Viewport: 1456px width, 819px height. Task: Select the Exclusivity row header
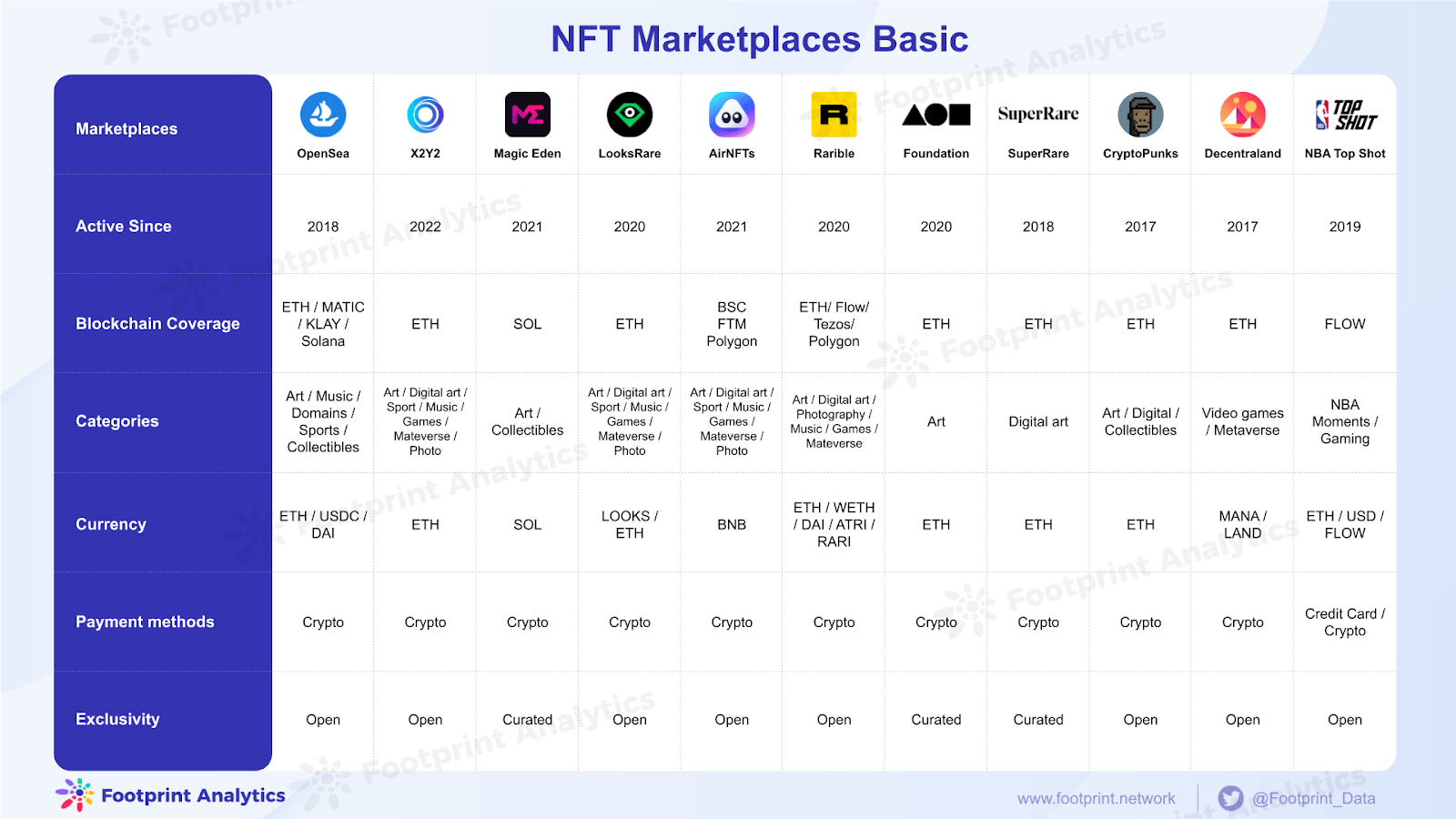click(x=118, y=719)
